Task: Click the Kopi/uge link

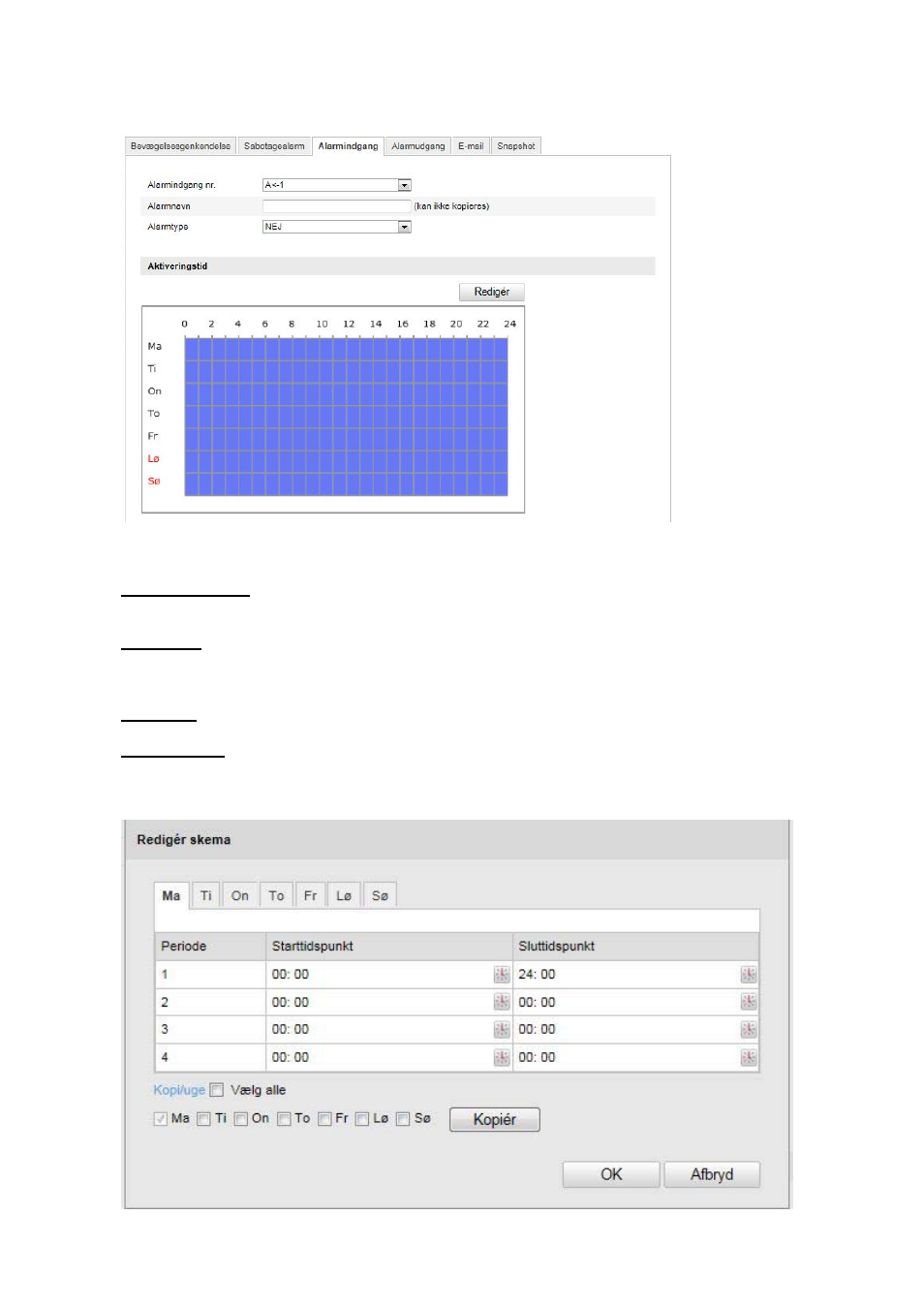Action: click(x=179, y=1090)
